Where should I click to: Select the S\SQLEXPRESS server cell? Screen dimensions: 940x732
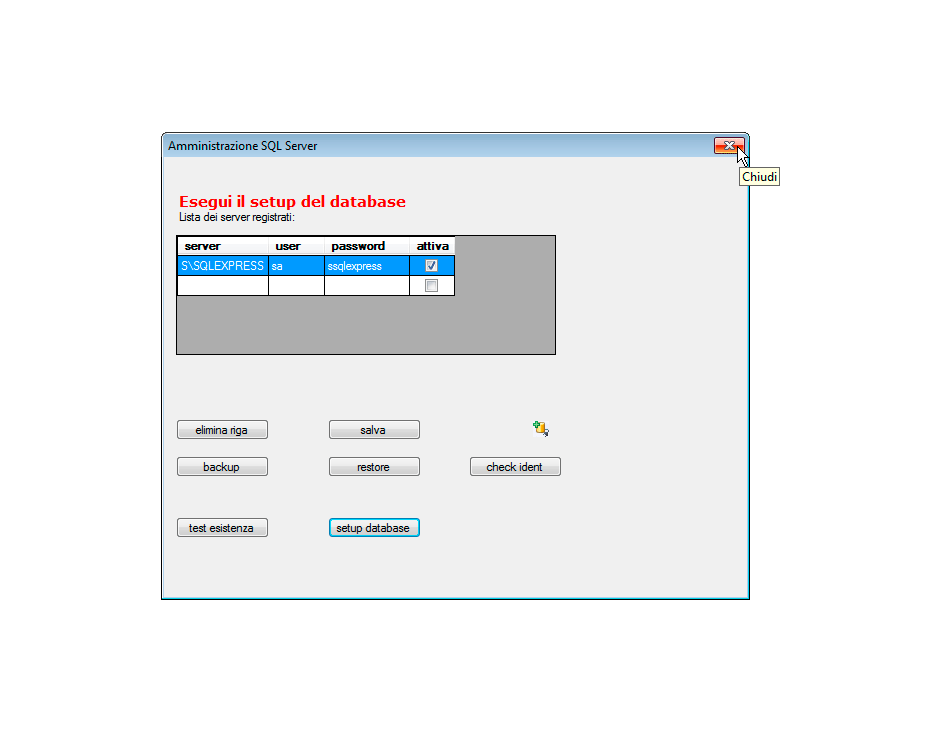pos(223,266)
